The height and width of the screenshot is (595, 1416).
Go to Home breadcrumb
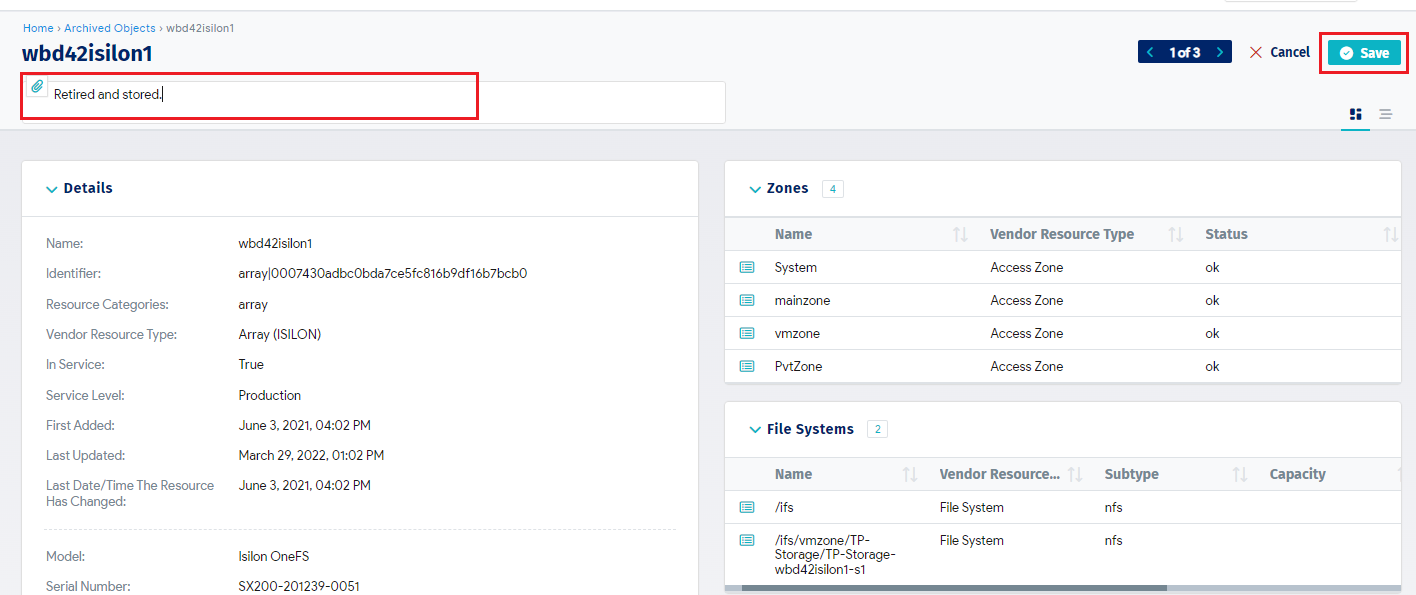(x=38, y=28)
